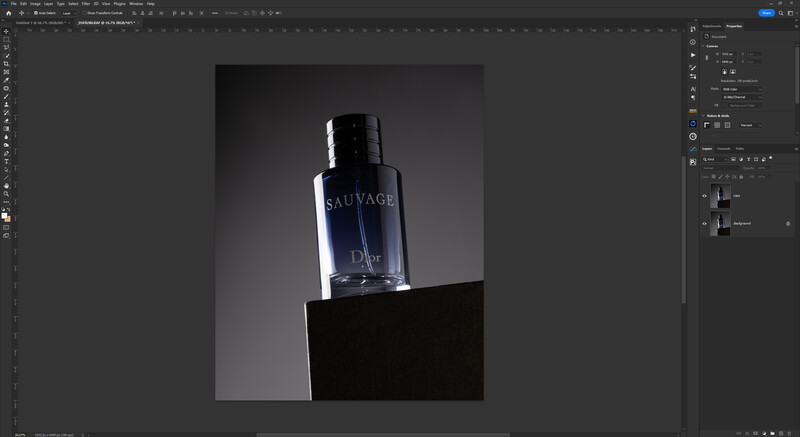
Task: Click the Share button
Action: [766, 13]
